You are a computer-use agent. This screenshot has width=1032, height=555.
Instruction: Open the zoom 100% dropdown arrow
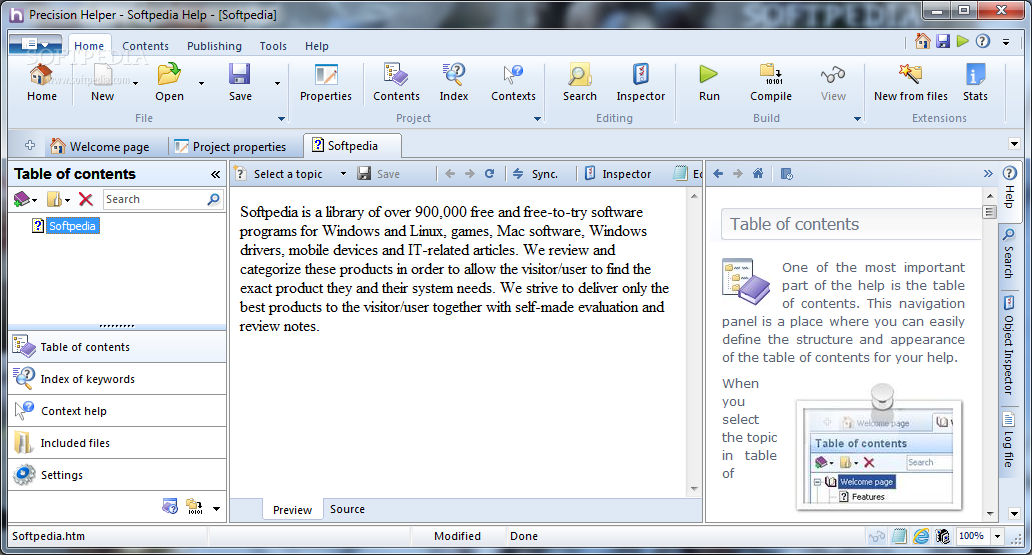pyautogui.click(x=997, y=537)
